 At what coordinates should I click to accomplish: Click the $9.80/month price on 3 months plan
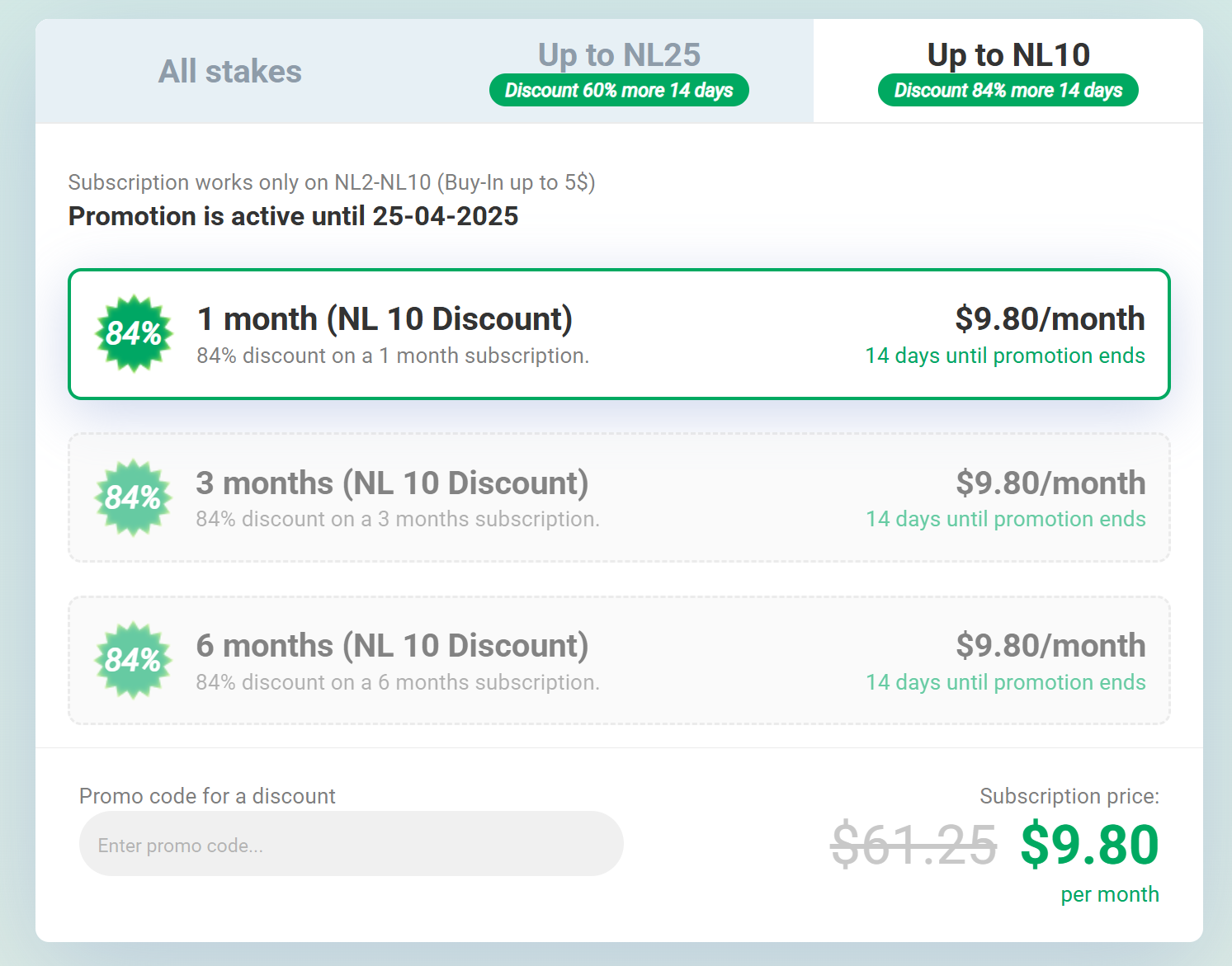[1050, 483]
